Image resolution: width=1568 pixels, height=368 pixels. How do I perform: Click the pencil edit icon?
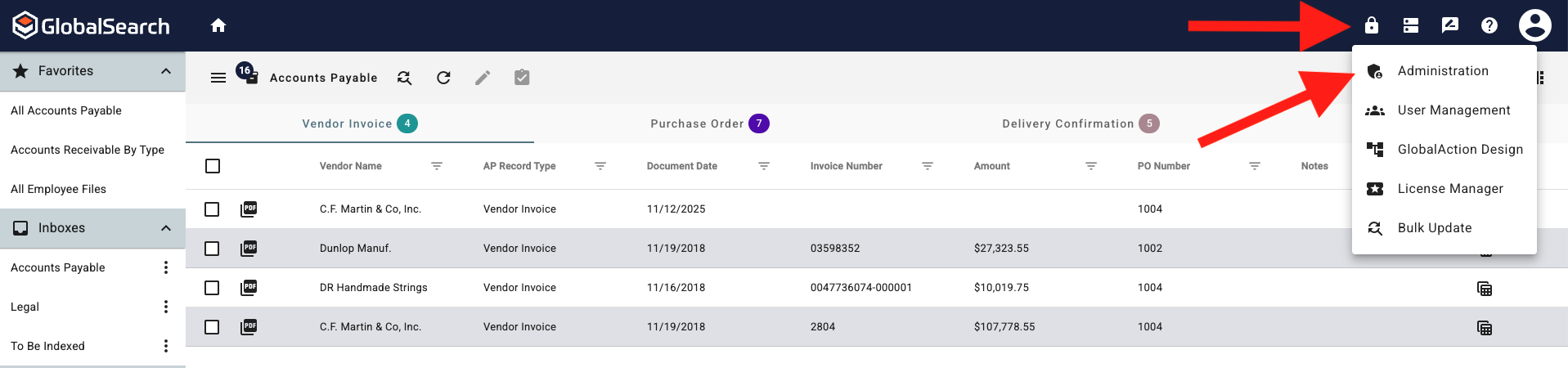tap(483, 78)
